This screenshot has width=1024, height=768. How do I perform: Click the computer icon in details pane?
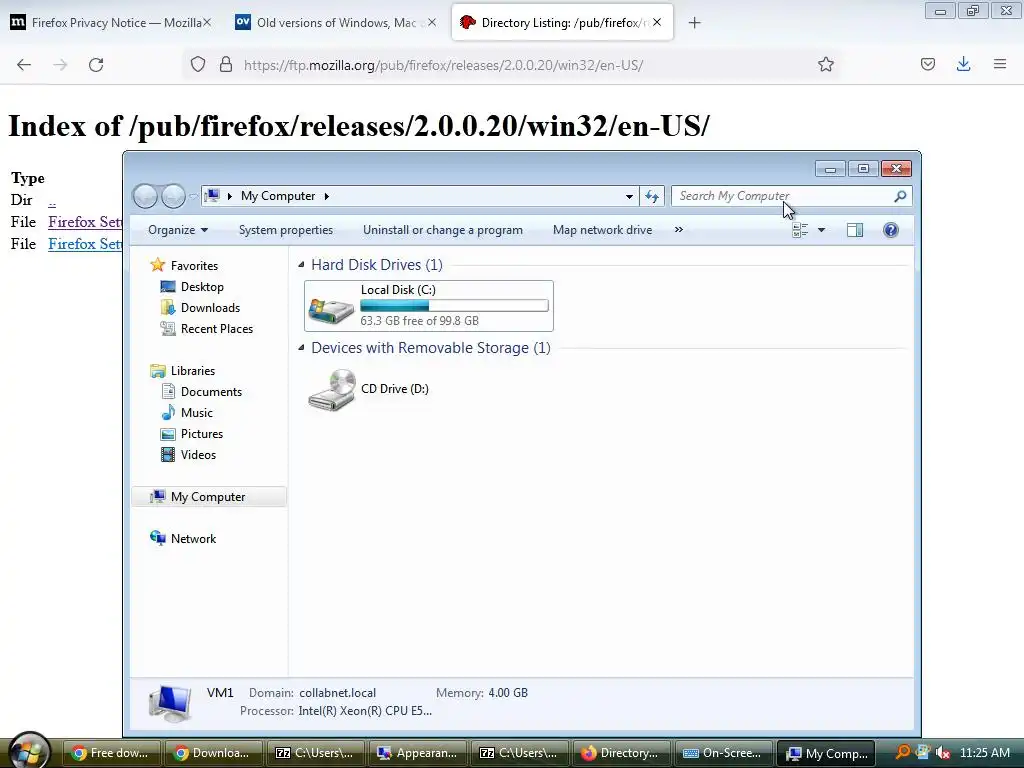pyautogui.click(x=170, y=704)
